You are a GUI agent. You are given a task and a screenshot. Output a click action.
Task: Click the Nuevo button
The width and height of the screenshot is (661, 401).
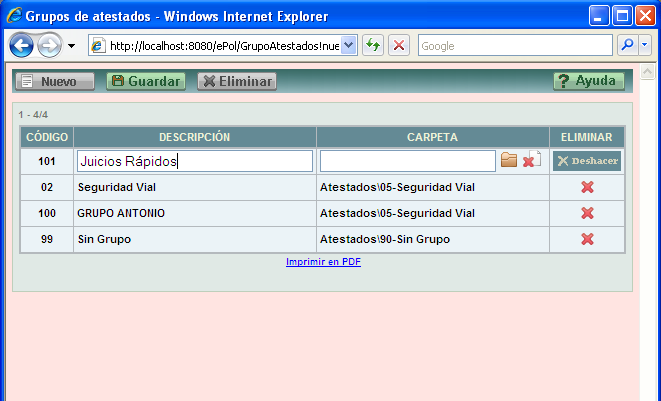pos(55,81)
